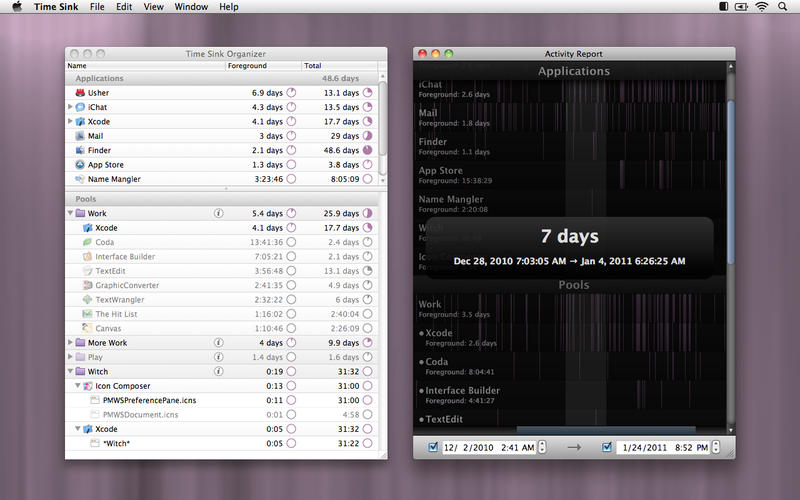Viewport: 800px width, 500px height.
Task: Click Interface Builder entry in Activity Report
Action: point(570,395)
